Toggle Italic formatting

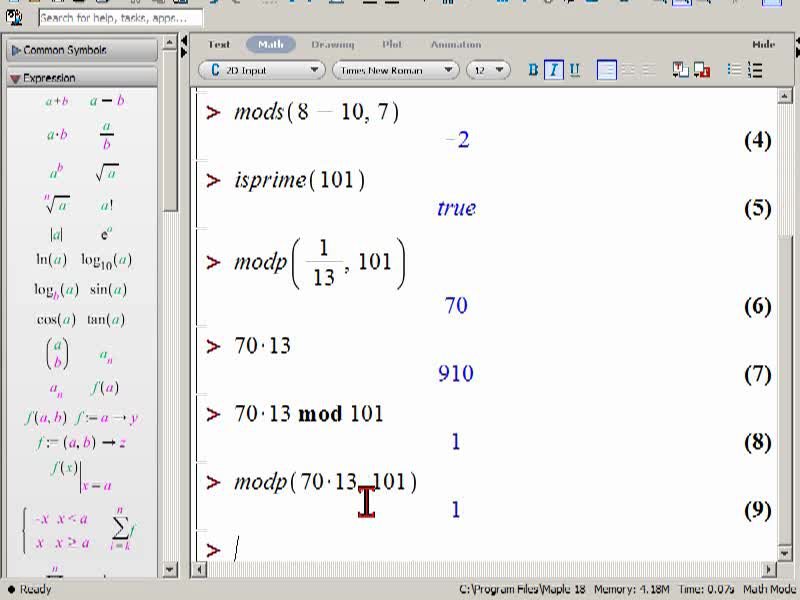(x=554, y=70)
